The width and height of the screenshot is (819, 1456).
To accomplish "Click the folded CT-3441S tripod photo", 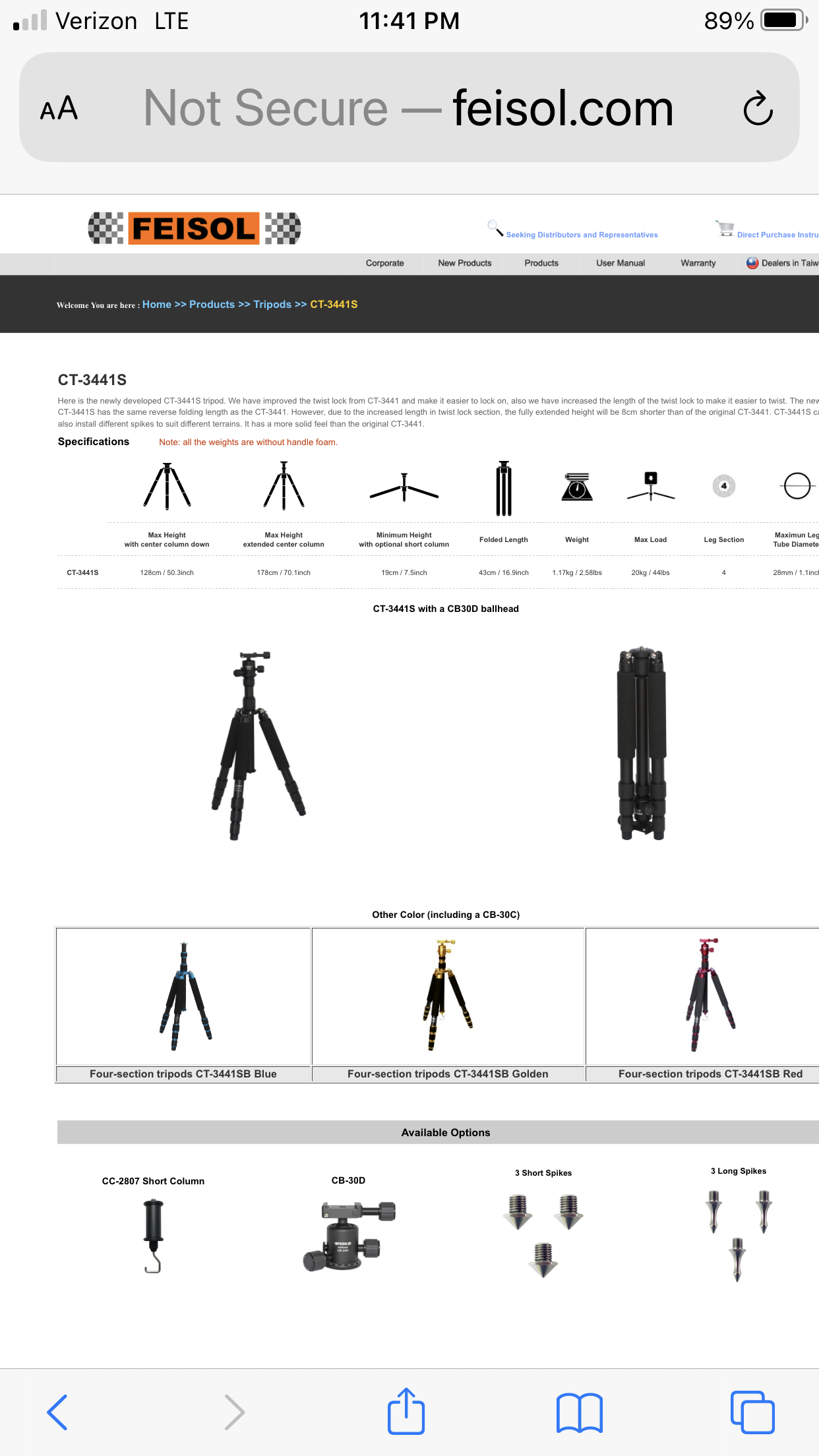I will [642, 743].
